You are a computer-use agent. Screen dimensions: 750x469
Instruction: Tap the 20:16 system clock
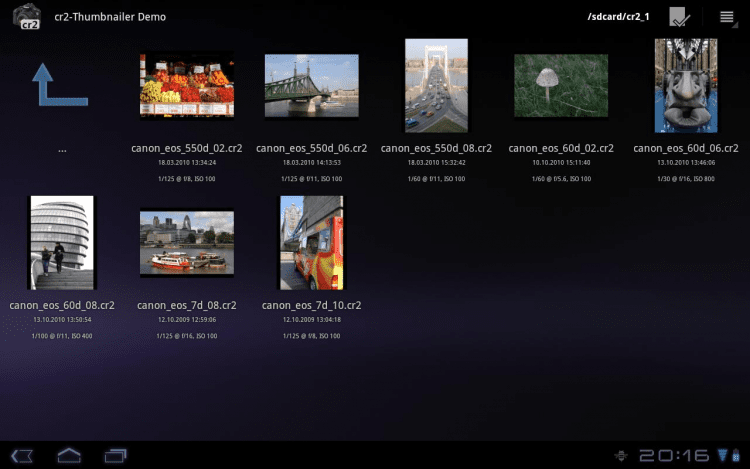tap(674, 456)
